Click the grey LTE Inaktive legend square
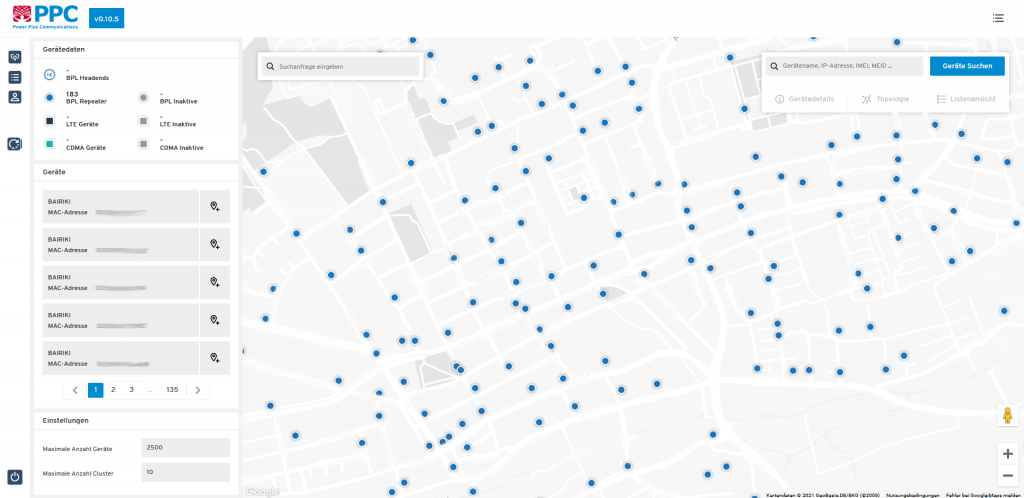The height and width of the screenshot is (498, 1024). point(144,121)
